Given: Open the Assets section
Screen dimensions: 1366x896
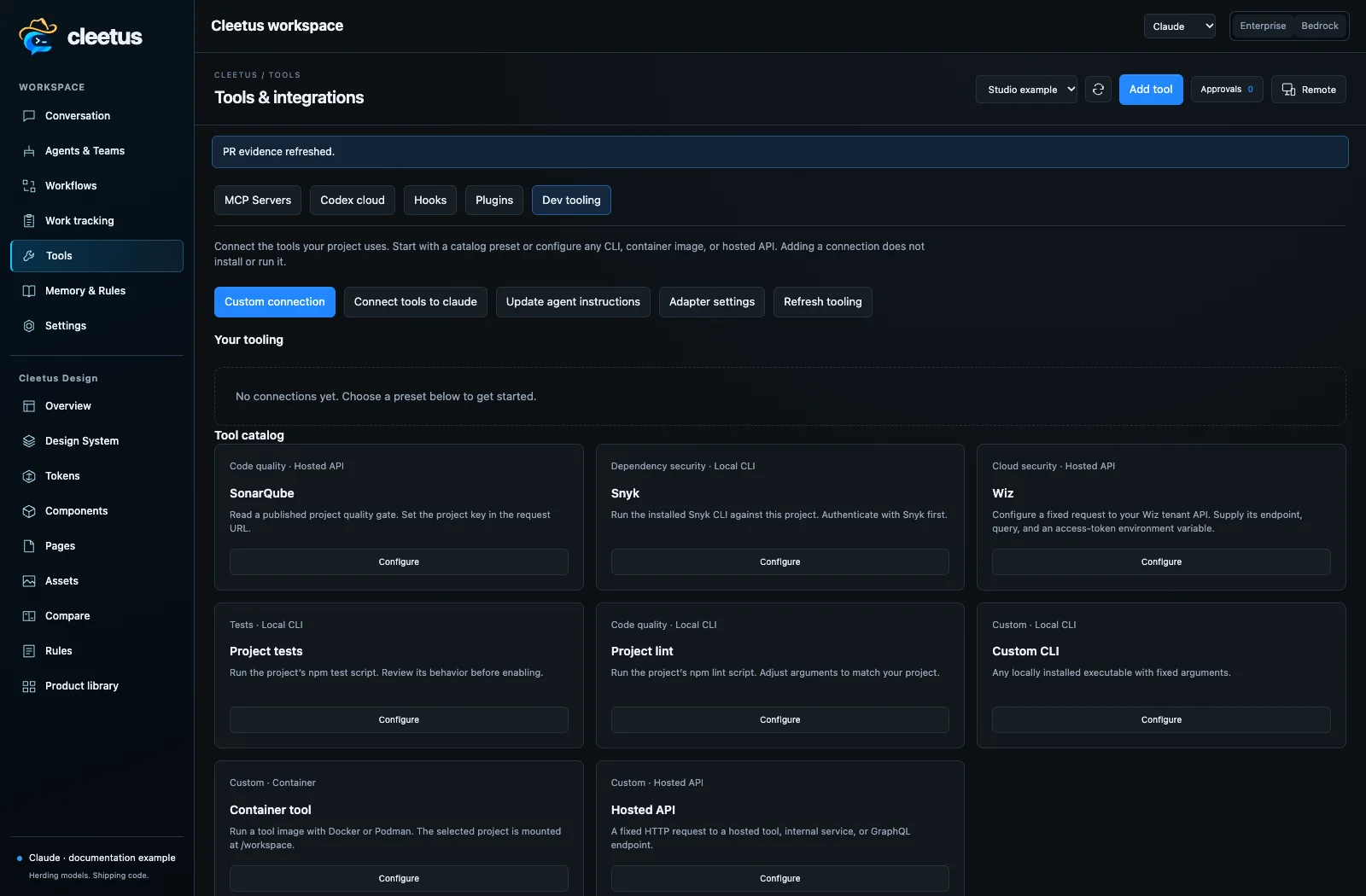Looking at the screenshot, I should pos(96,581).
